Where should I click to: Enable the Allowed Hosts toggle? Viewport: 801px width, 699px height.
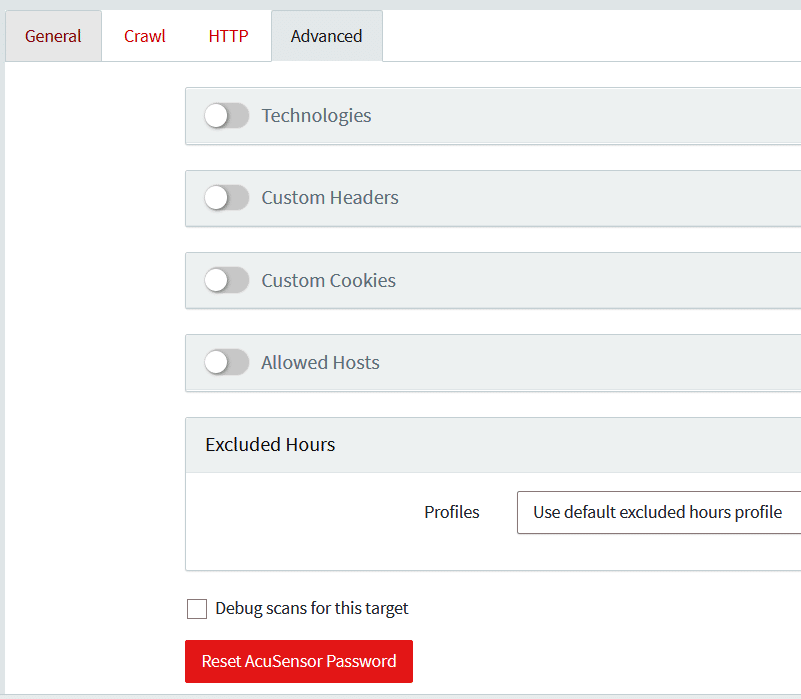click(x=226, y=363)
